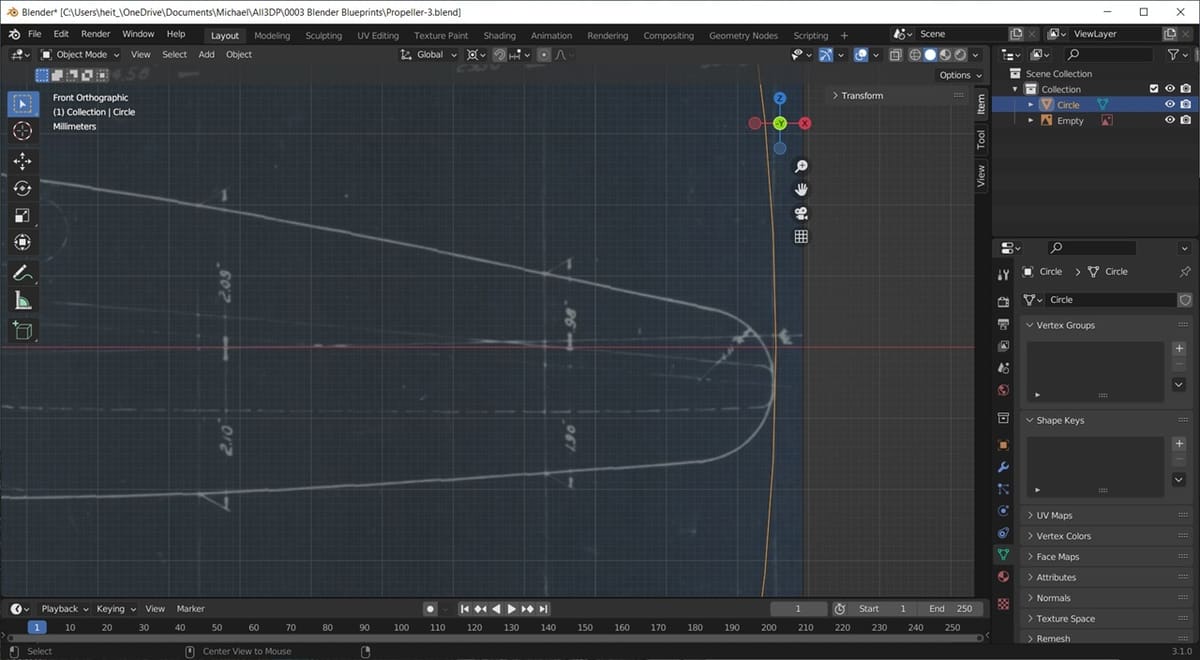Jump to the animation end frame
Image resolution: width=1200 pixels, height=660 pixels.
coord(544,609)
